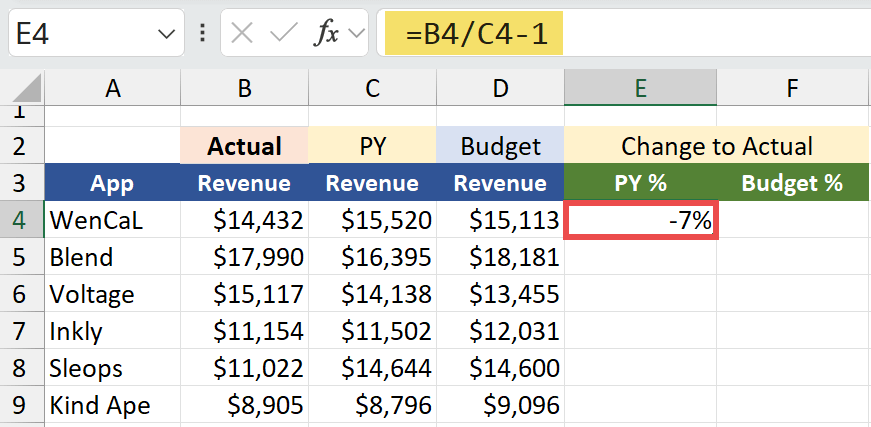Select the Kind Ape budget cell $9,096

(500, 405)
